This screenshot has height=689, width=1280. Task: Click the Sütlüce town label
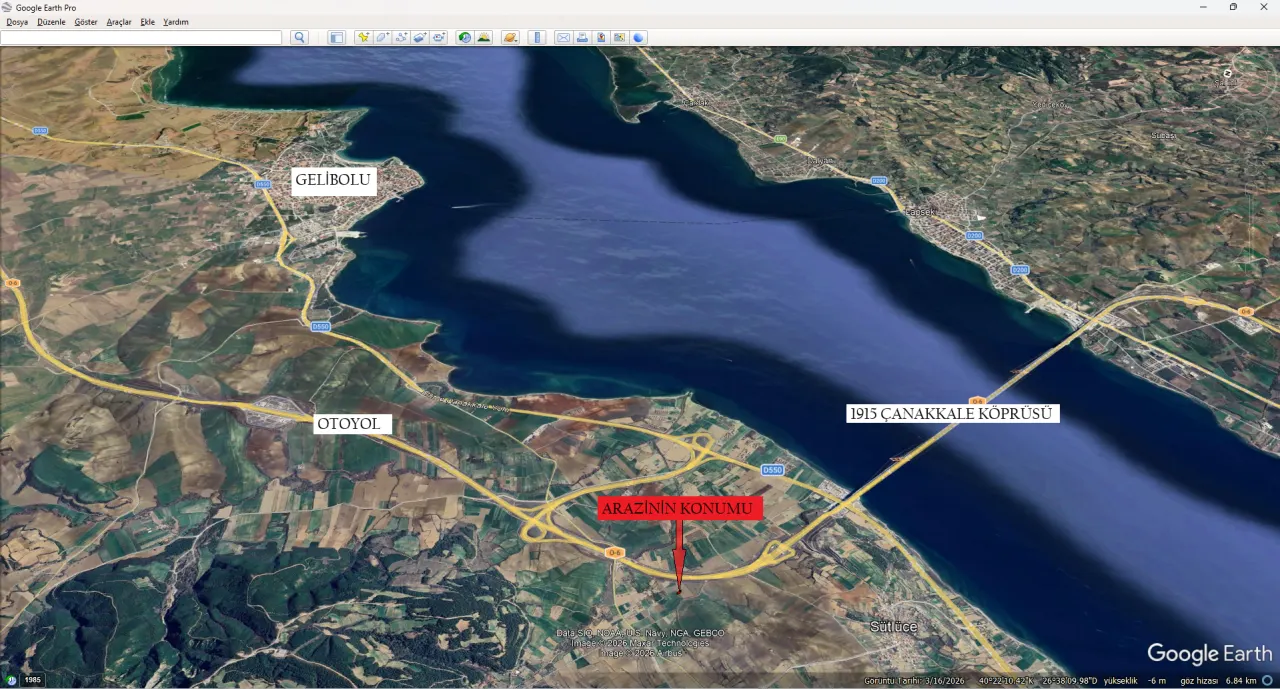893,626
